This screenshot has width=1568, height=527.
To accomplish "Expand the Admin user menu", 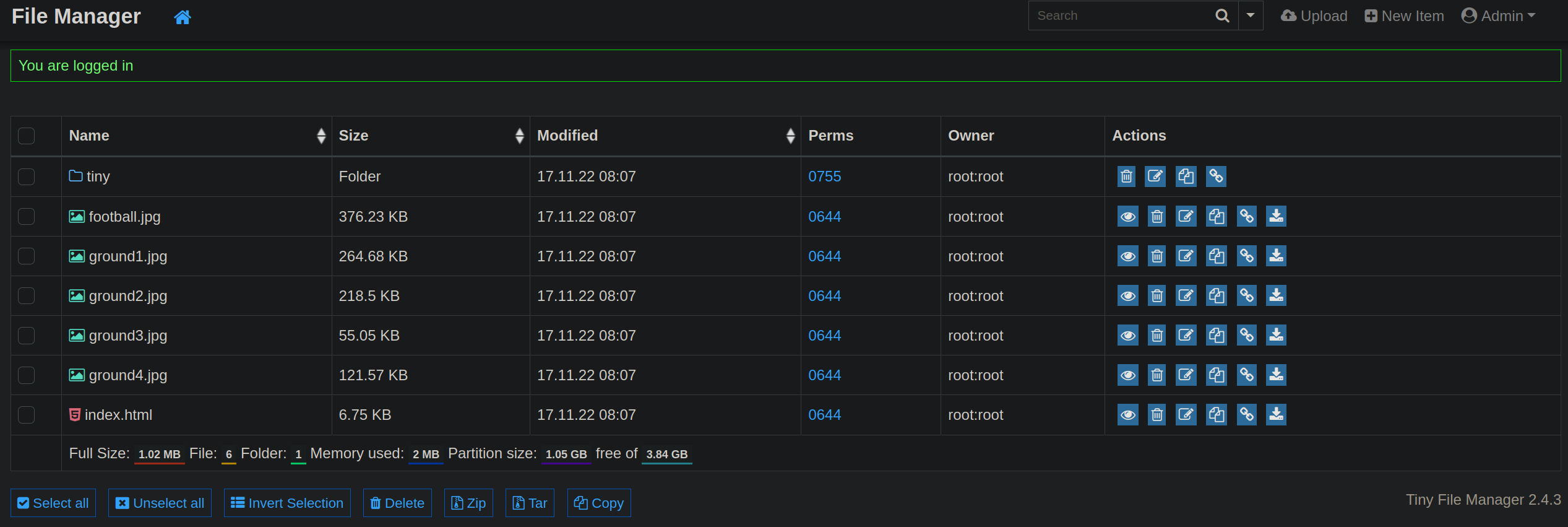I will coord(1498,16).
